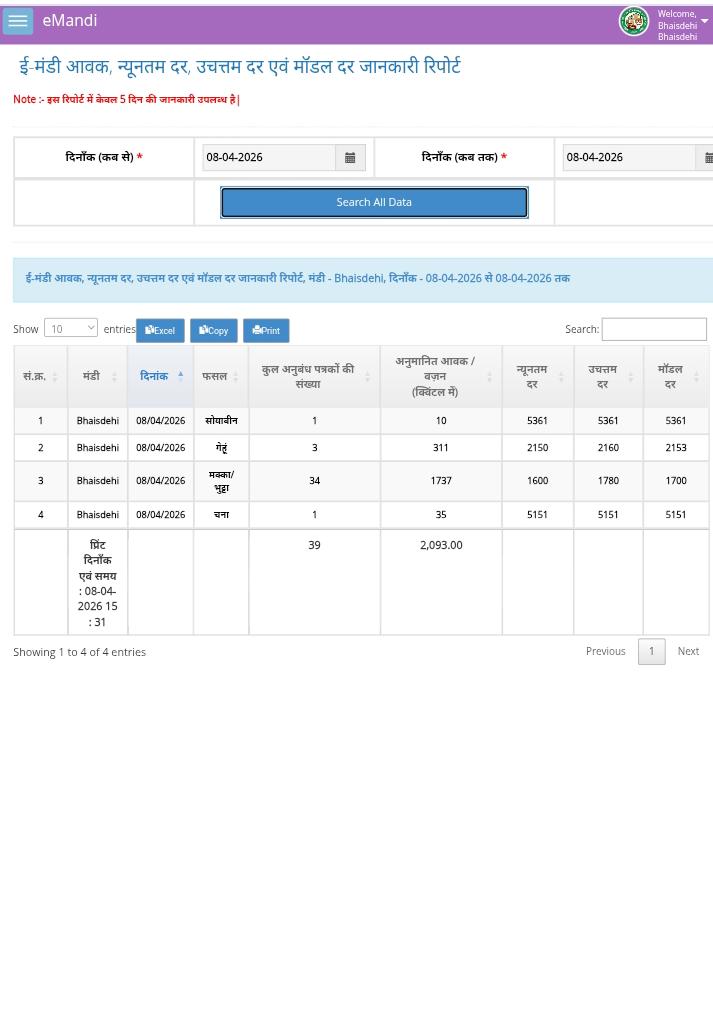Sort table by मंडी column
Screen dimensions: 713x1015
pos(97,376)
